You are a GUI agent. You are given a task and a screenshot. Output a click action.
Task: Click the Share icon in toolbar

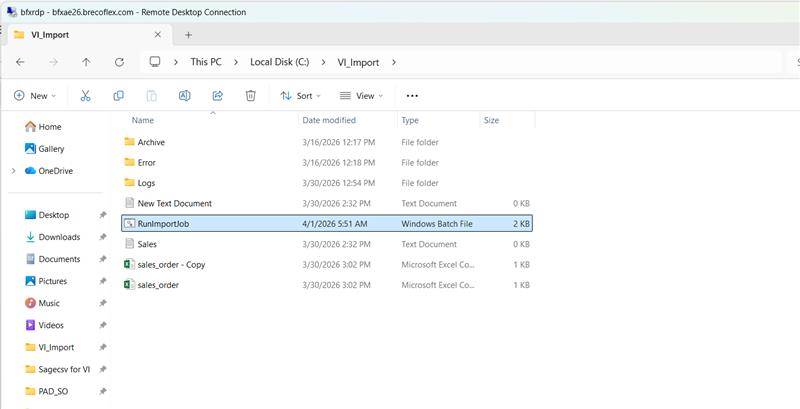pos(218,96)
